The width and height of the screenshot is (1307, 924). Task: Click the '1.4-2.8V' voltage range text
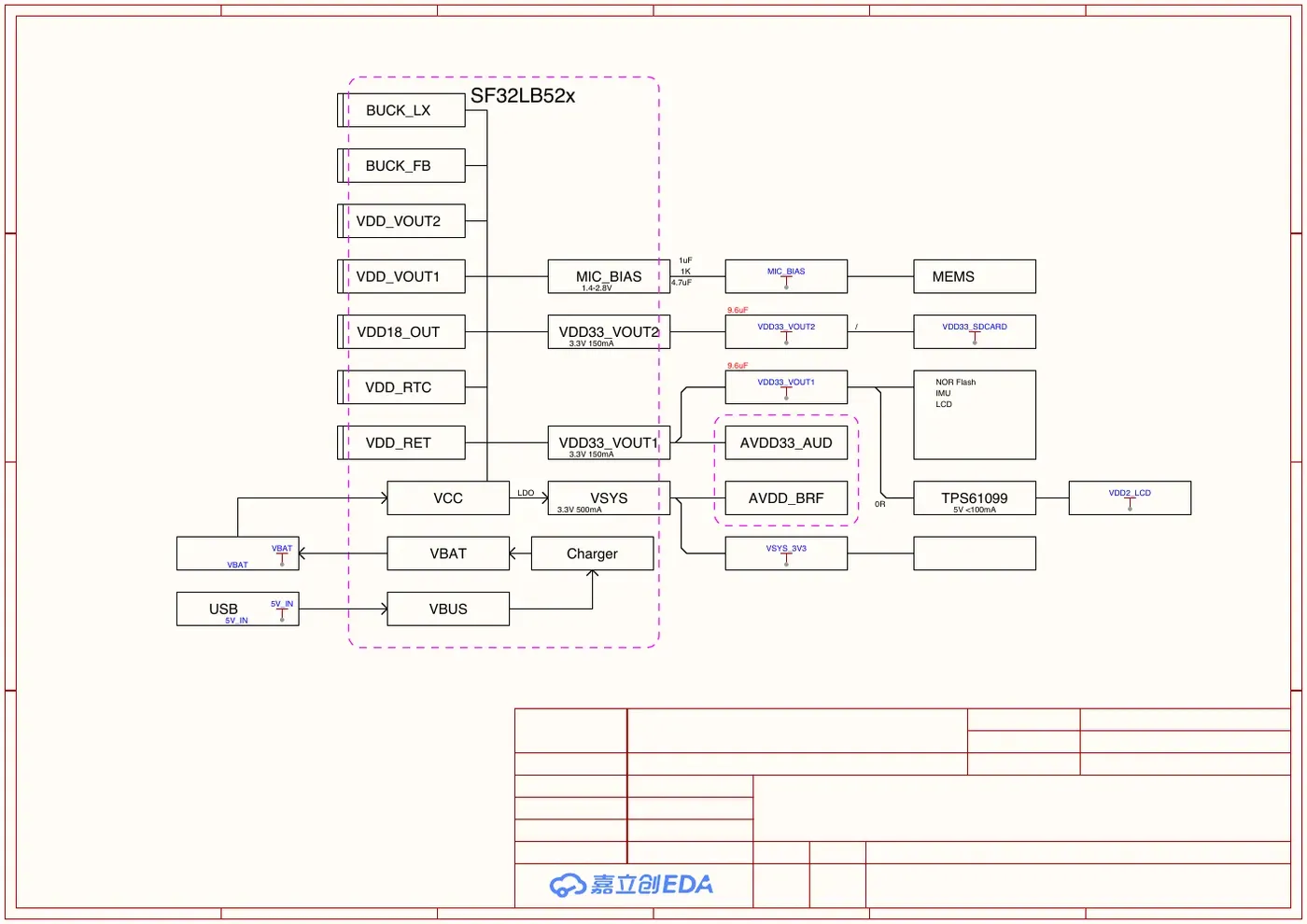(x=597, y=288)
